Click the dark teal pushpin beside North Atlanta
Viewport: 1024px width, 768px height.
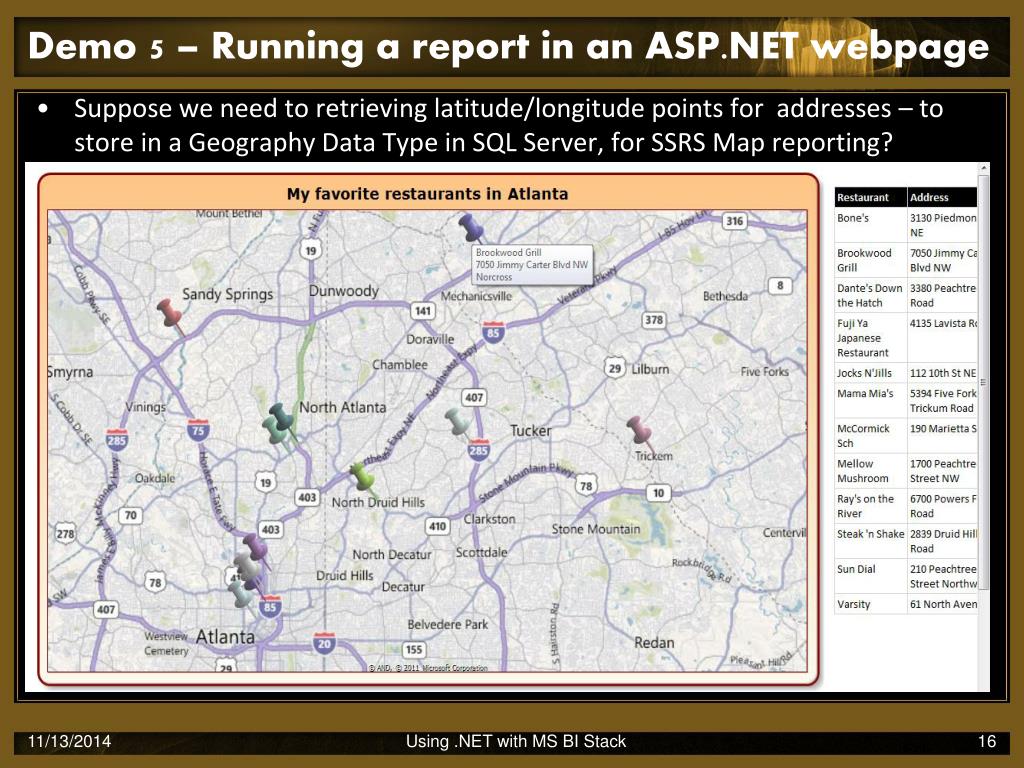pos(282,417)
